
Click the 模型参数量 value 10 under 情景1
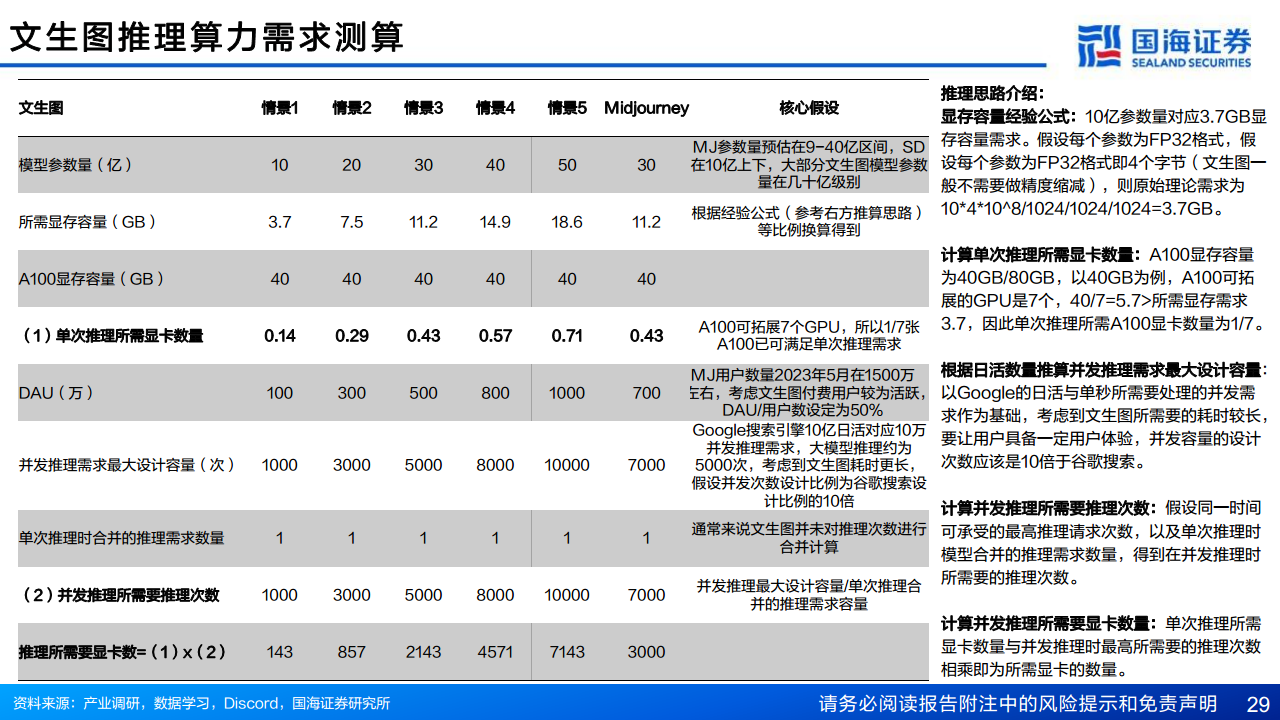(280, 165)
